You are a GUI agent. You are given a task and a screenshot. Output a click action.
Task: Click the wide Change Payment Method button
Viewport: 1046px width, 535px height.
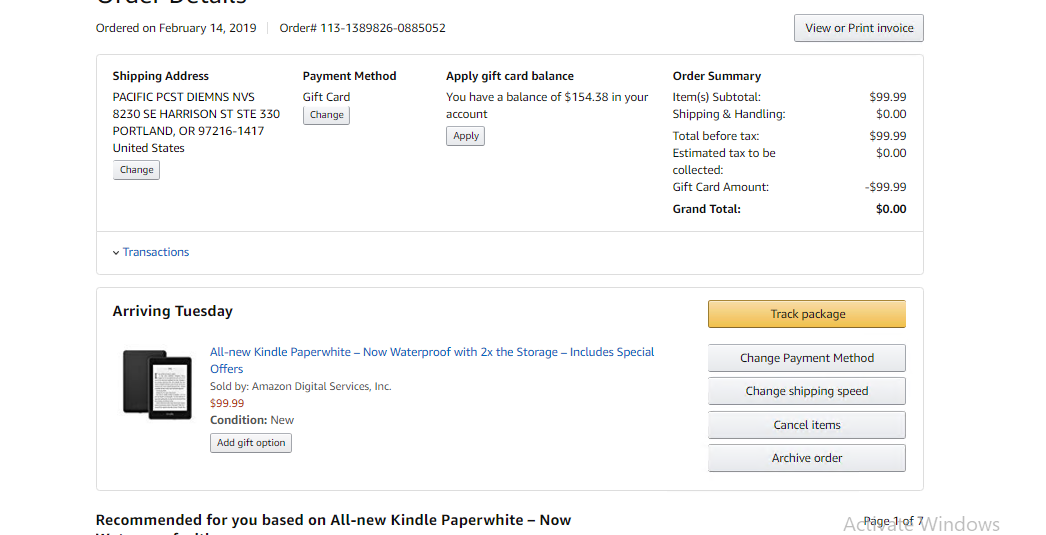click(x=806, y=358)
